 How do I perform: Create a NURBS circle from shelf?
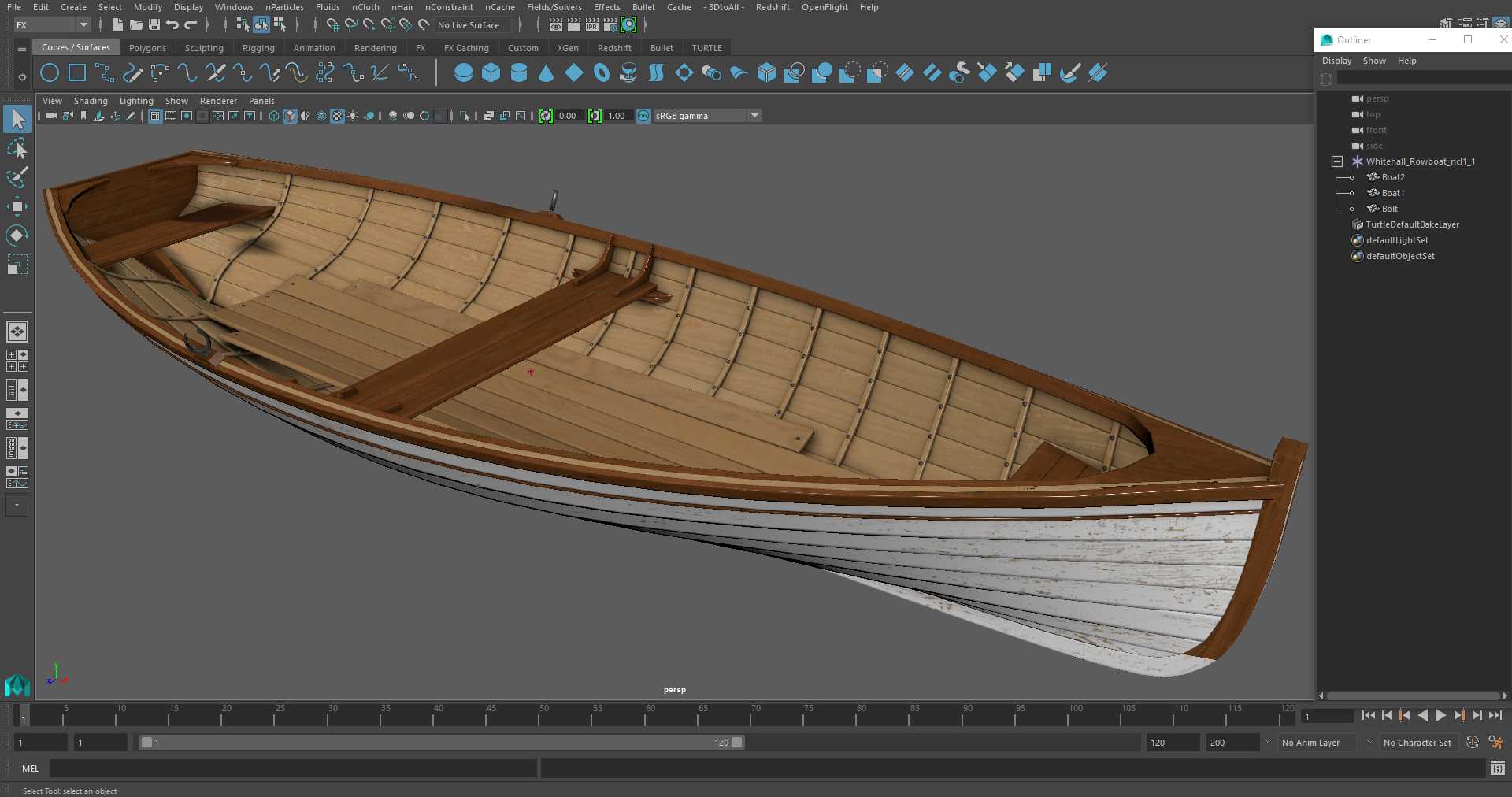49,73
